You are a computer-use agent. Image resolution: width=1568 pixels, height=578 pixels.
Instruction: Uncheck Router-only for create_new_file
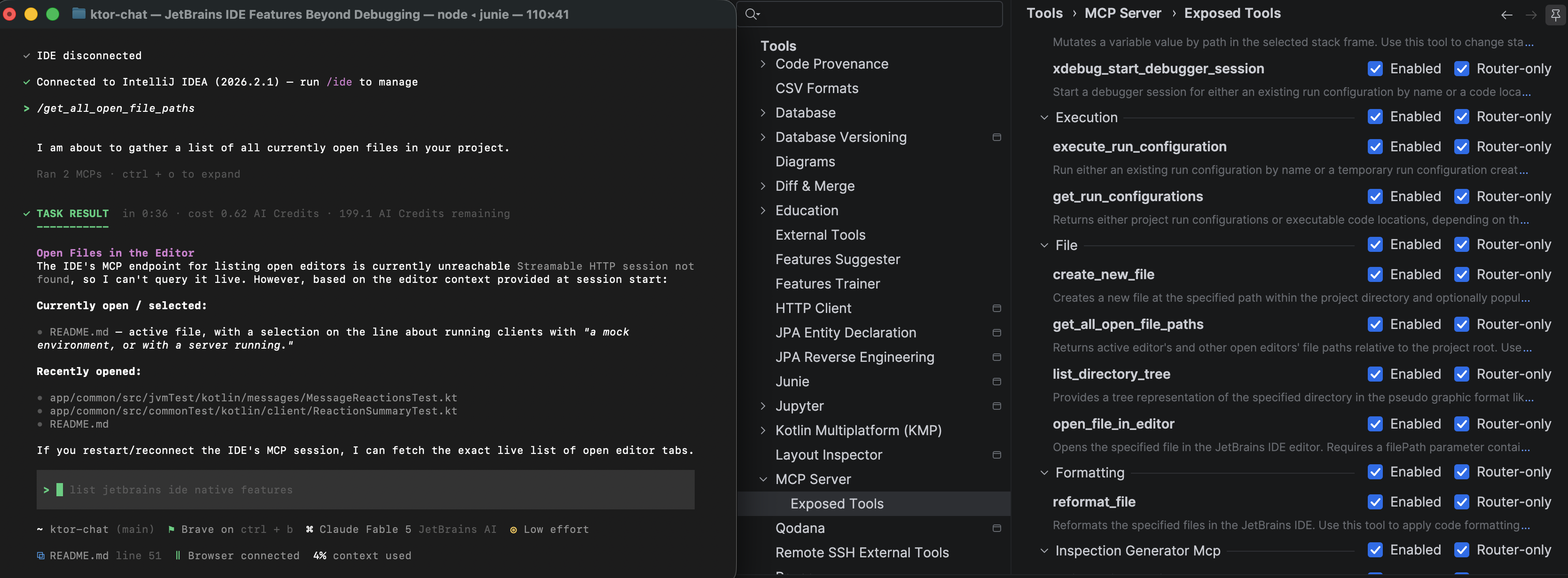coord(1461,274)
